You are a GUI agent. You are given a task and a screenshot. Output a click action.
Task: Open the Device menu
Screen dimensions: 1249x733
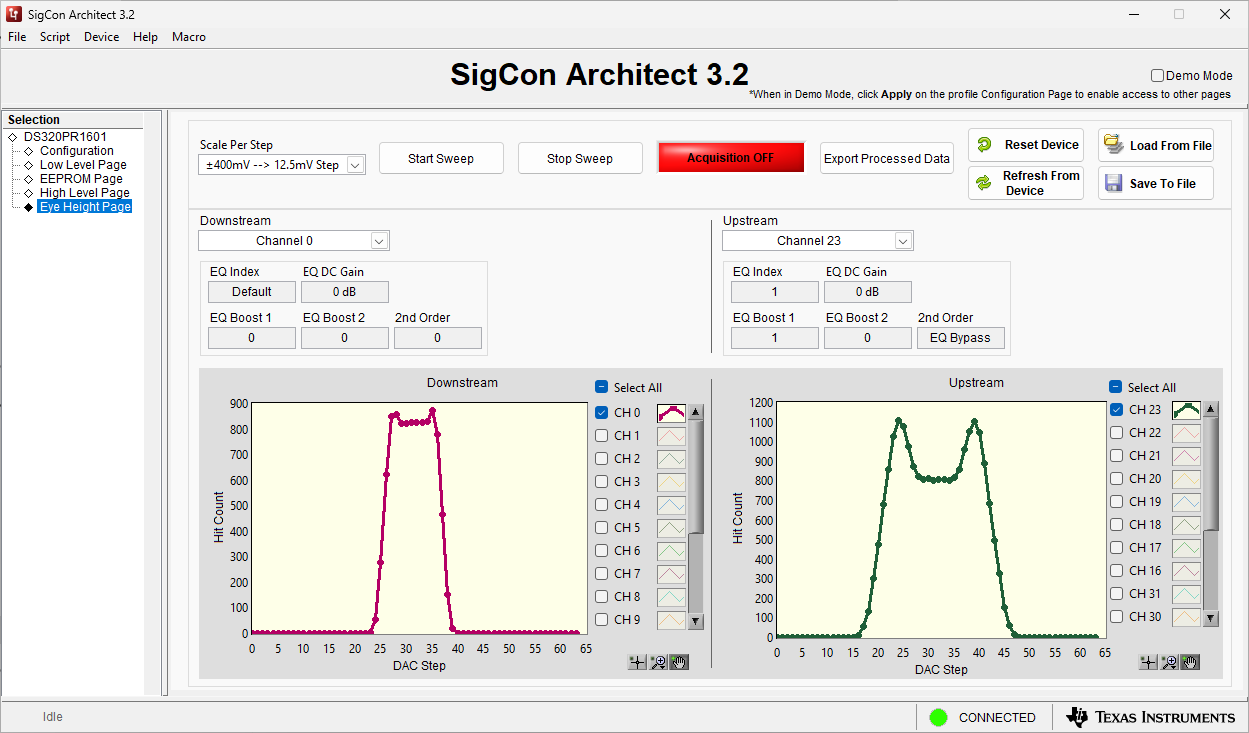click(x=101, y=37)
